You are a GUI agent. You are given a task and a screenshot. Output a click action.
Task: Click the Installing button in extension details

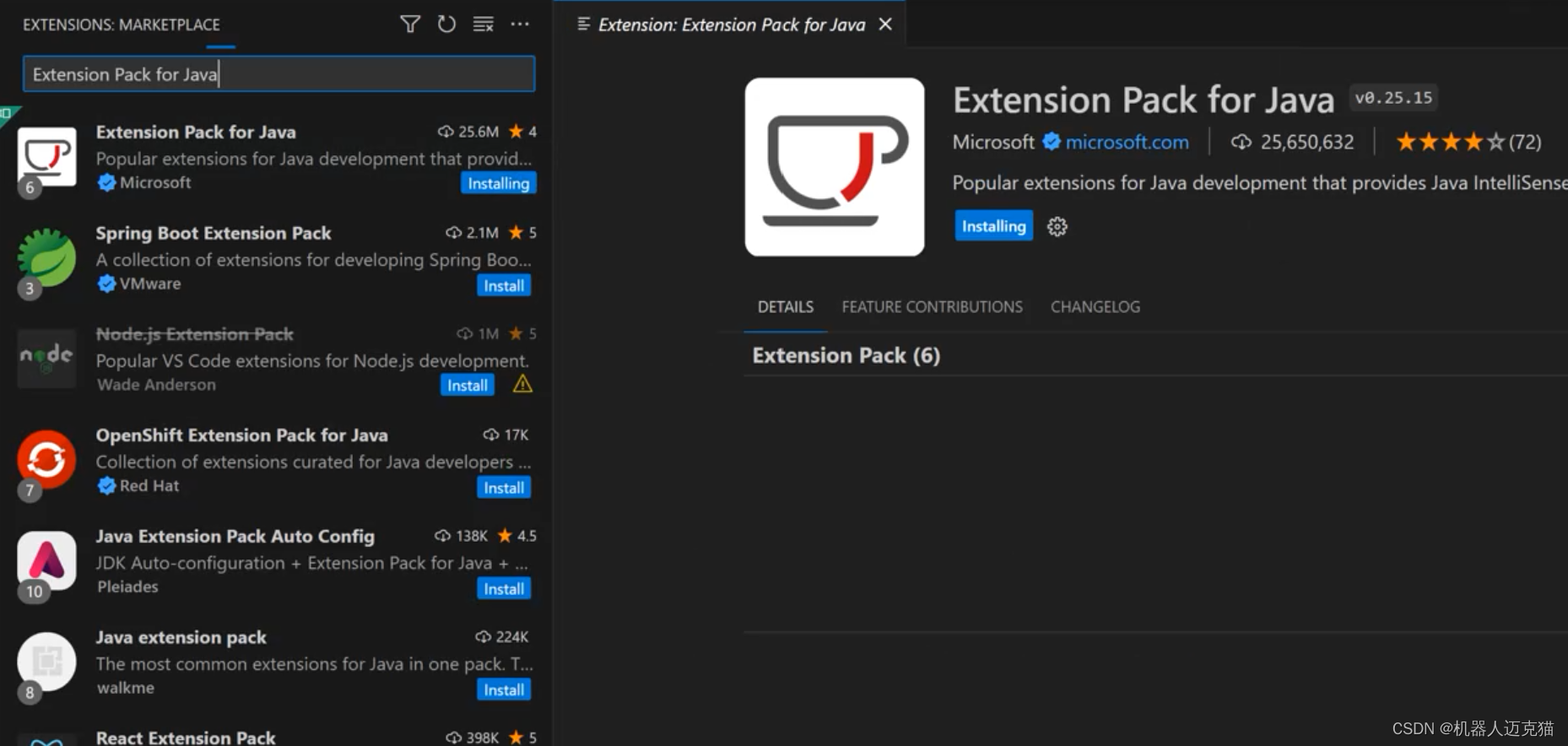[x=994, y=225]
